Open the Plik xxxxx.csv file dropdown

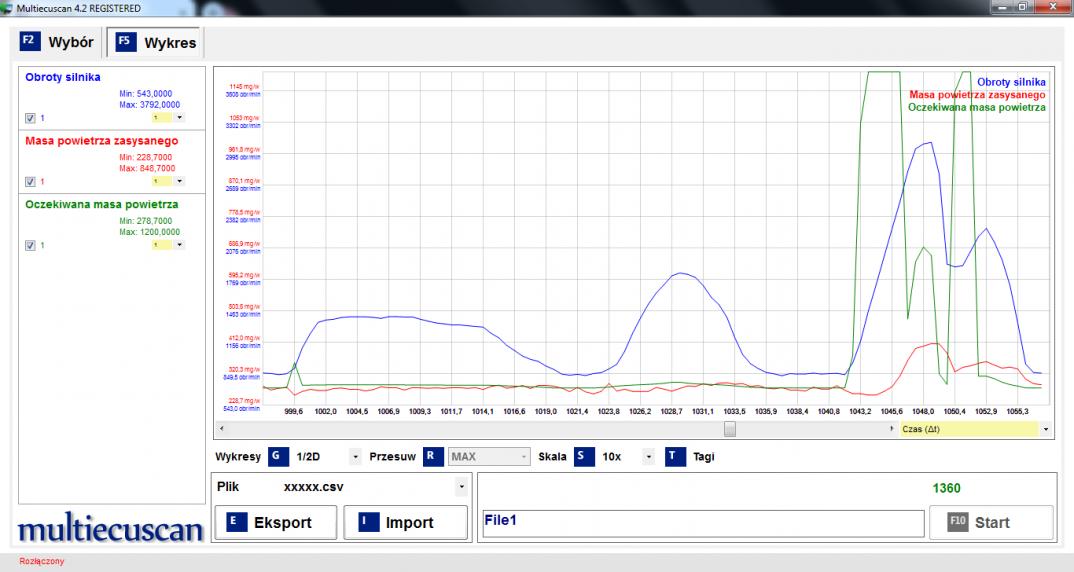coord(461,487)
